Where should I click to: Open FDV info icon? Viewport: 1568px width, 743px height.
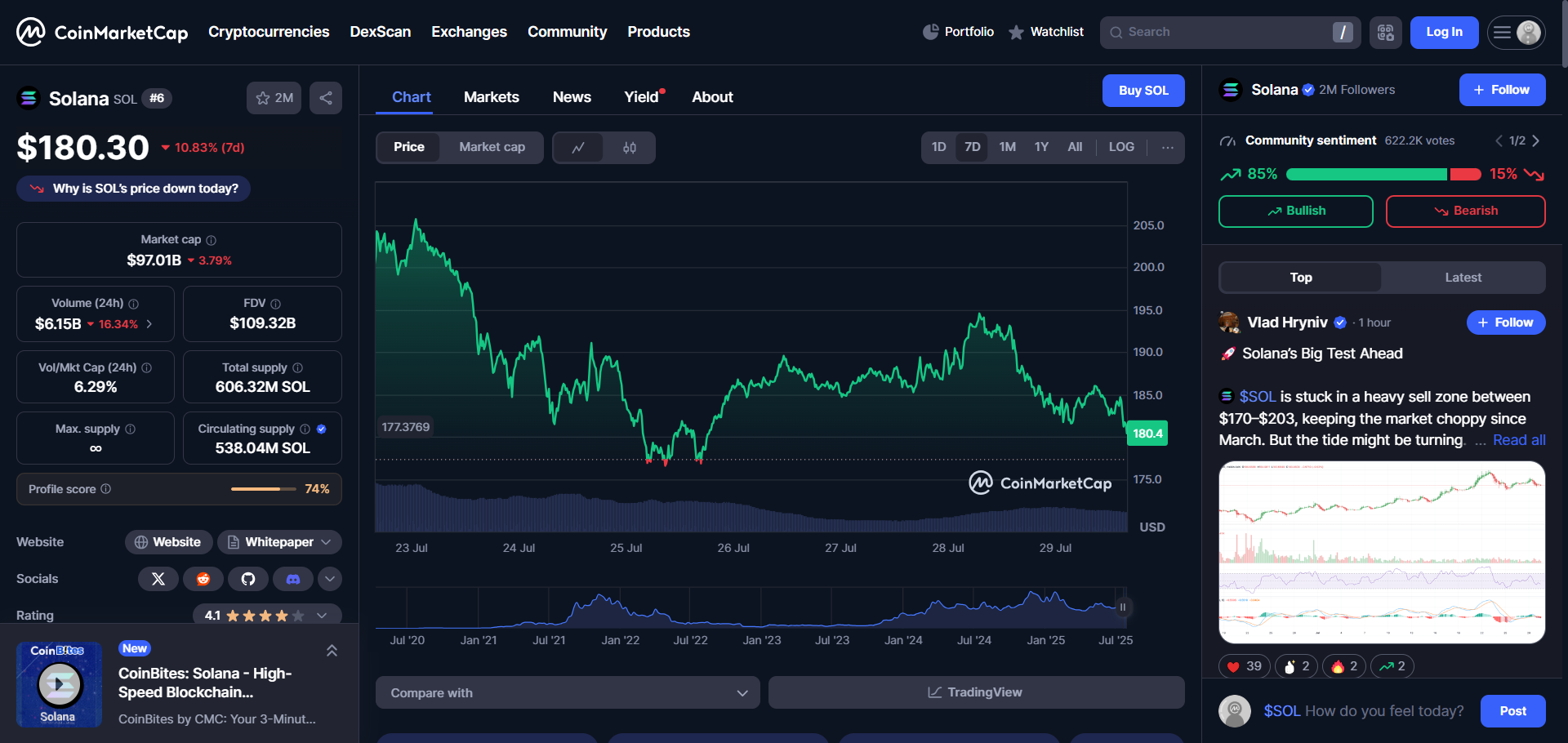click(276, 304)
